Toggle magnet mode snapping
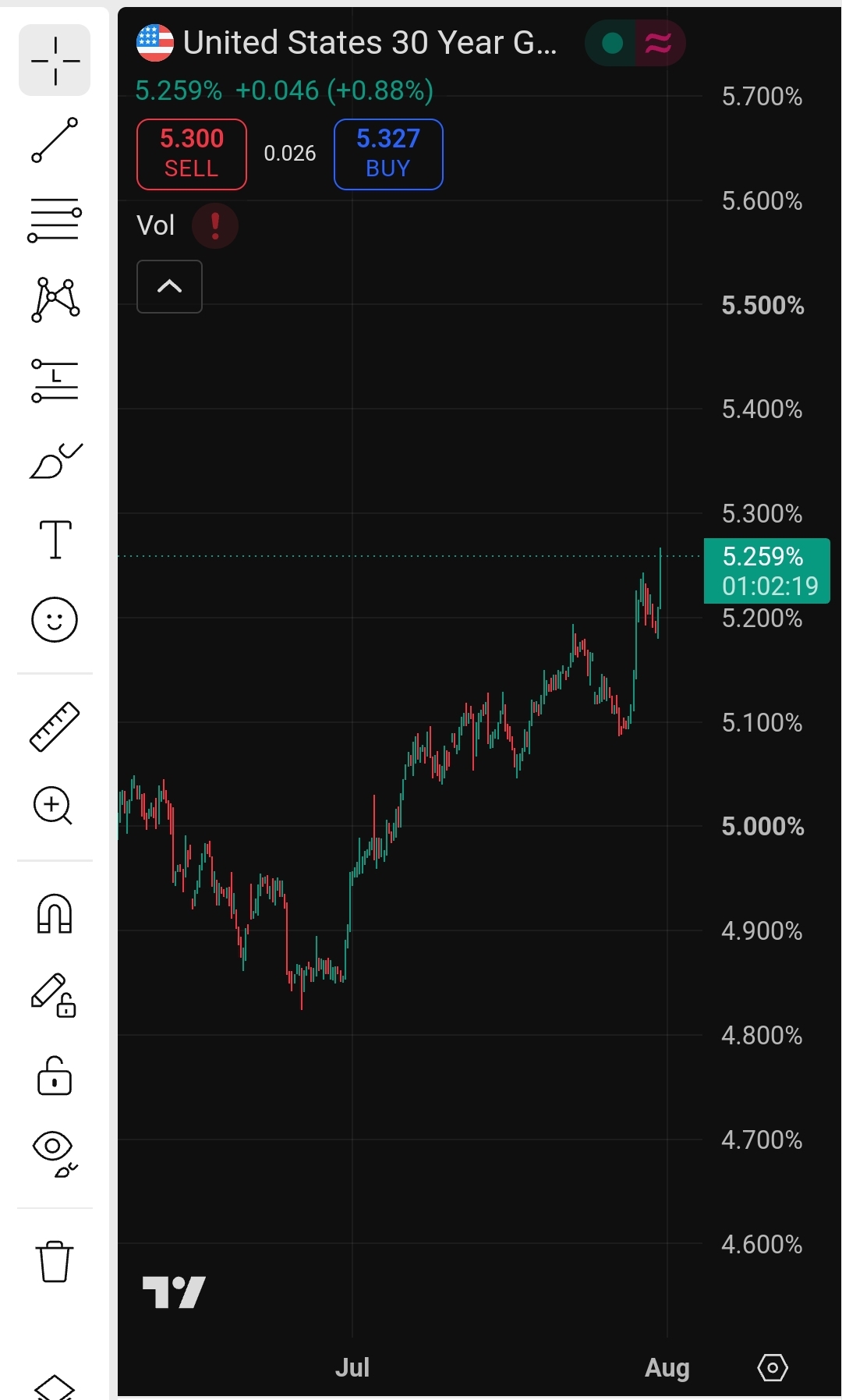This screenshot has width=842, height=1400. pos(55,913)
